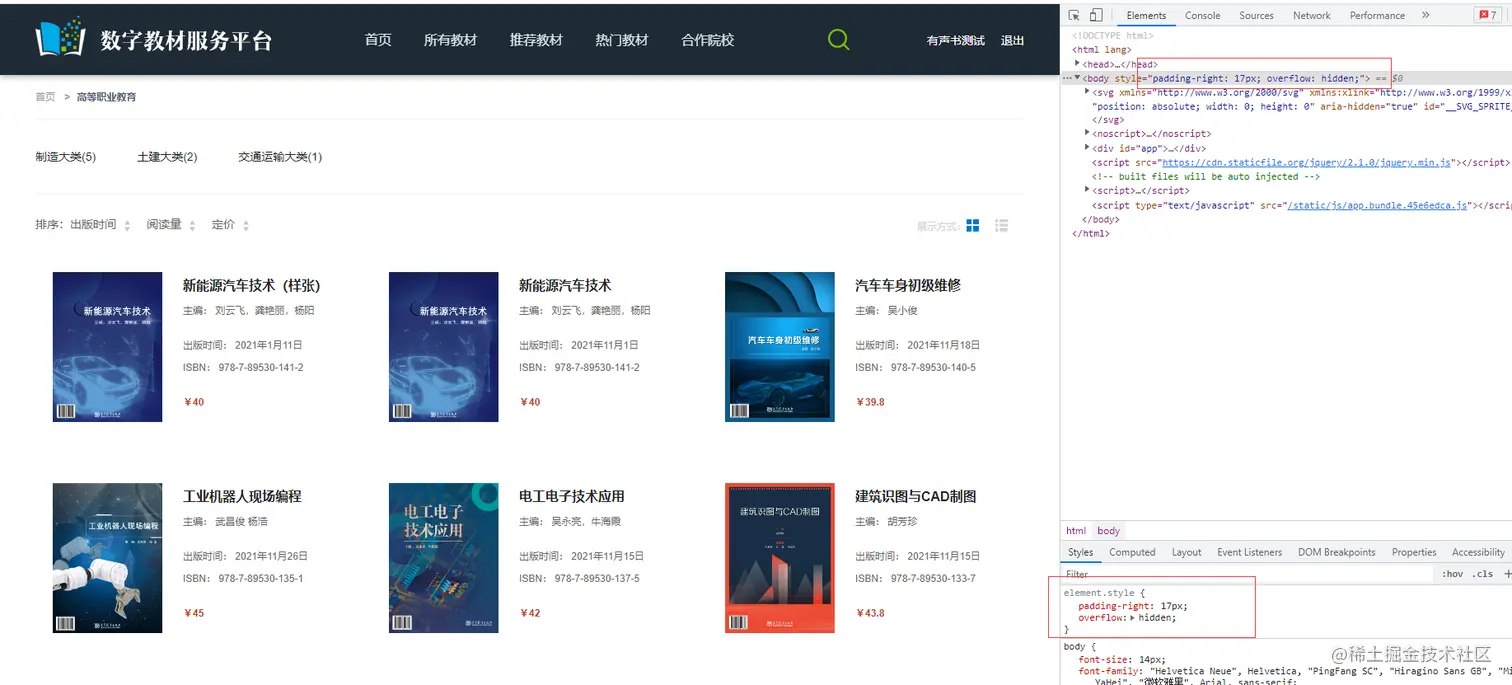
Task: Filter by 土建大类(2) category
Action: (167, 157)
